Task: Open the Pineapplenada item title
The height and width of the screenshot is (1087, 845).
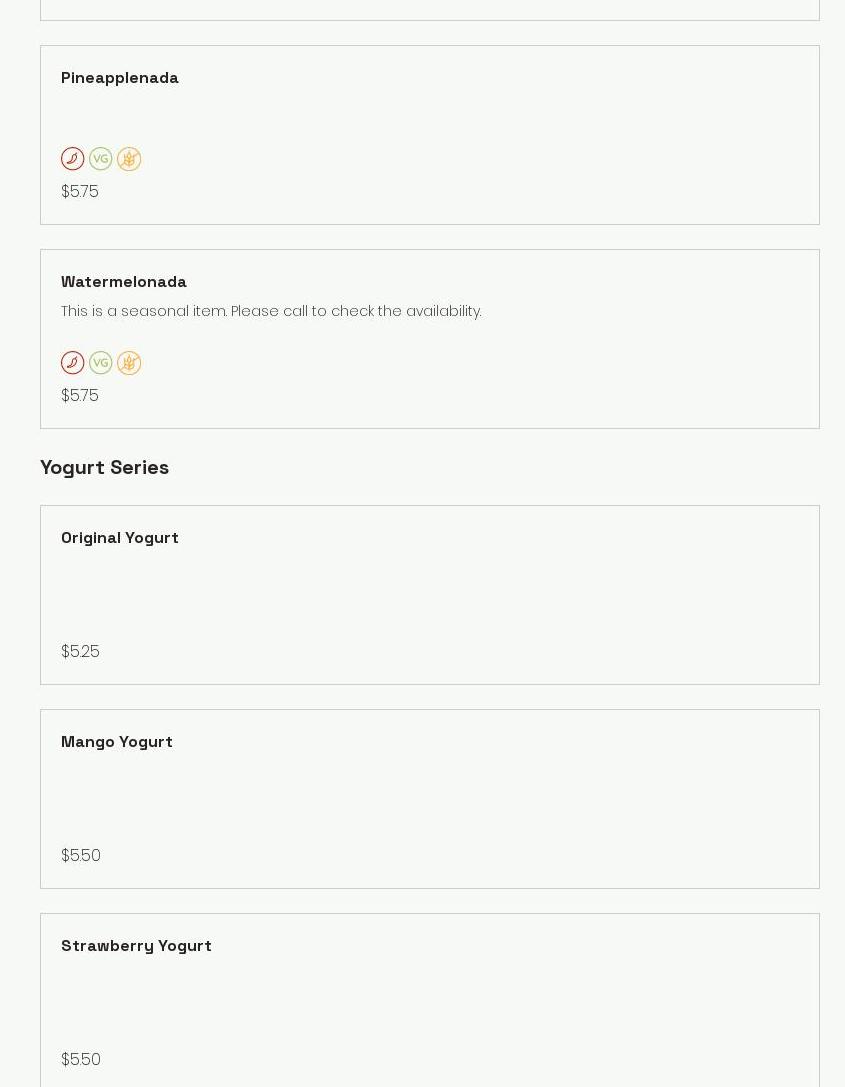Action: [x=120, y=78]
